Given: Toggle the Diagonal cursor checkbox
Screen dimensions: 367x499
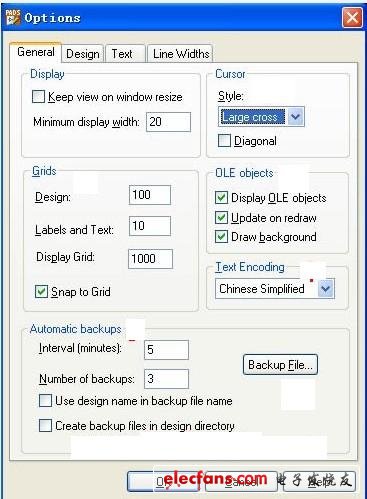Looking at the screenshot, I should [x=224, y=140].
